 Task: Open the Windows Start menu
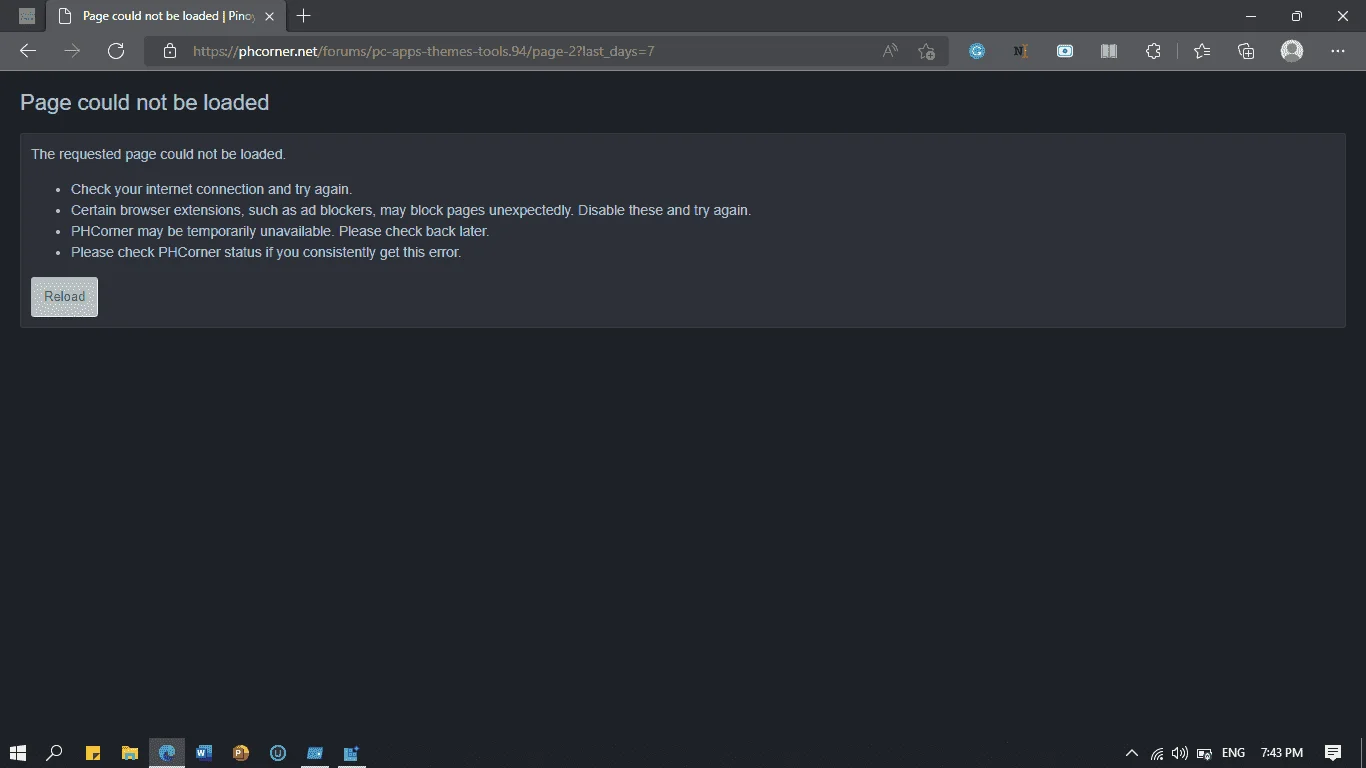coord(18,752)
